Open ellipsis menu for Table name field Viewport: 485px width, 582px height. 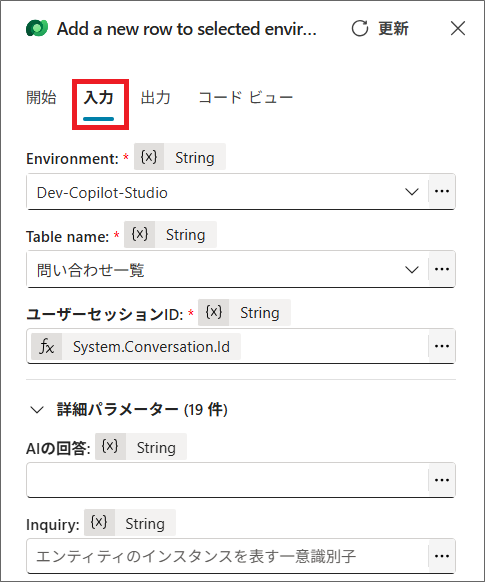click(442, 269)
